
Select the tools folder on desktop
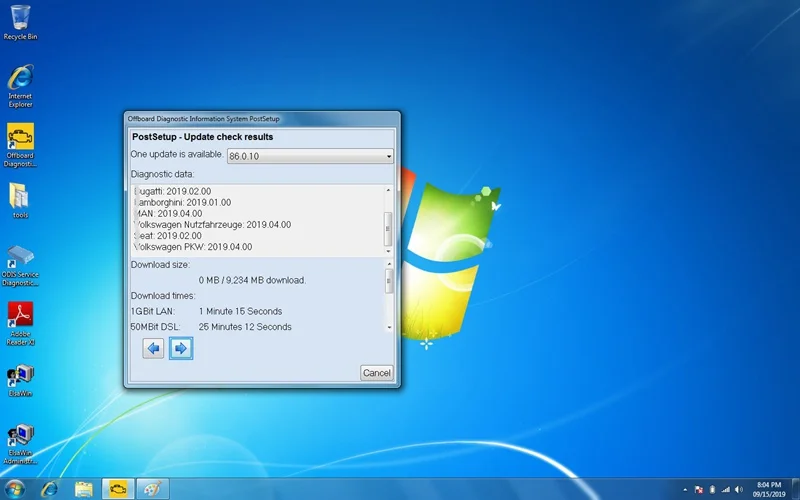(x=20, y=201)
